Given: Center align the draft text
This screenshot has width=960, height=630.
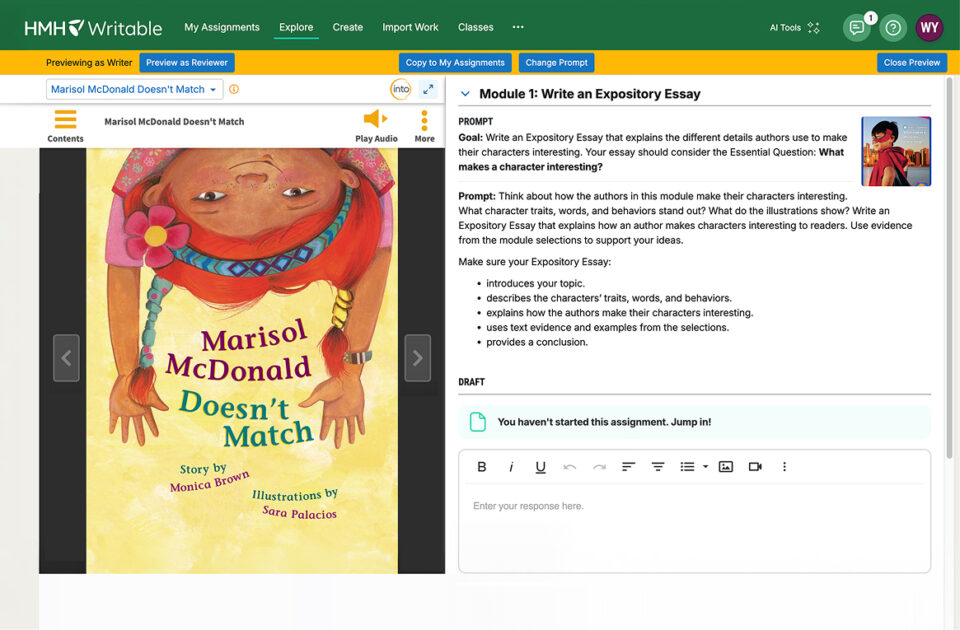Looking at the screenshot, I should coord(658,467).
